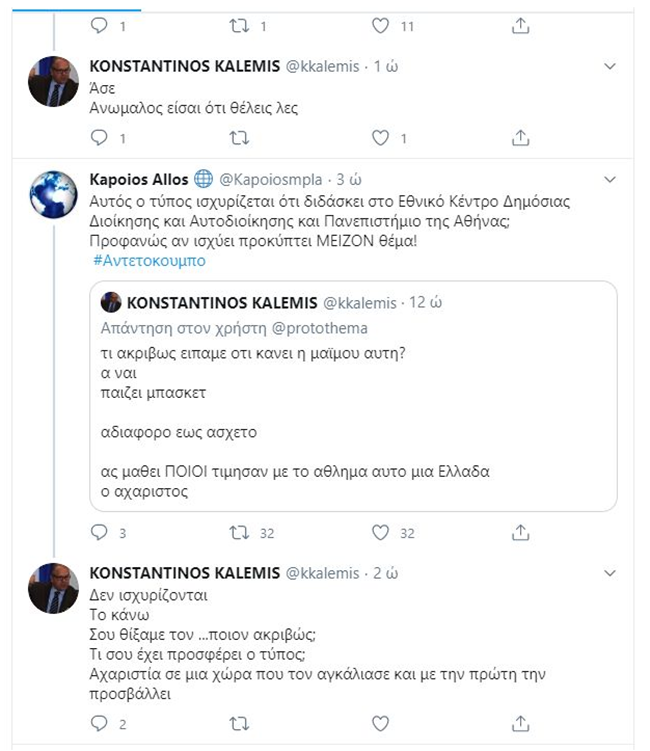The image size is (650, 751).
Task: Reply to the 'Άσε Ανωμαλος' tweet
Action: pyautogui.click(x=98, y=138)
